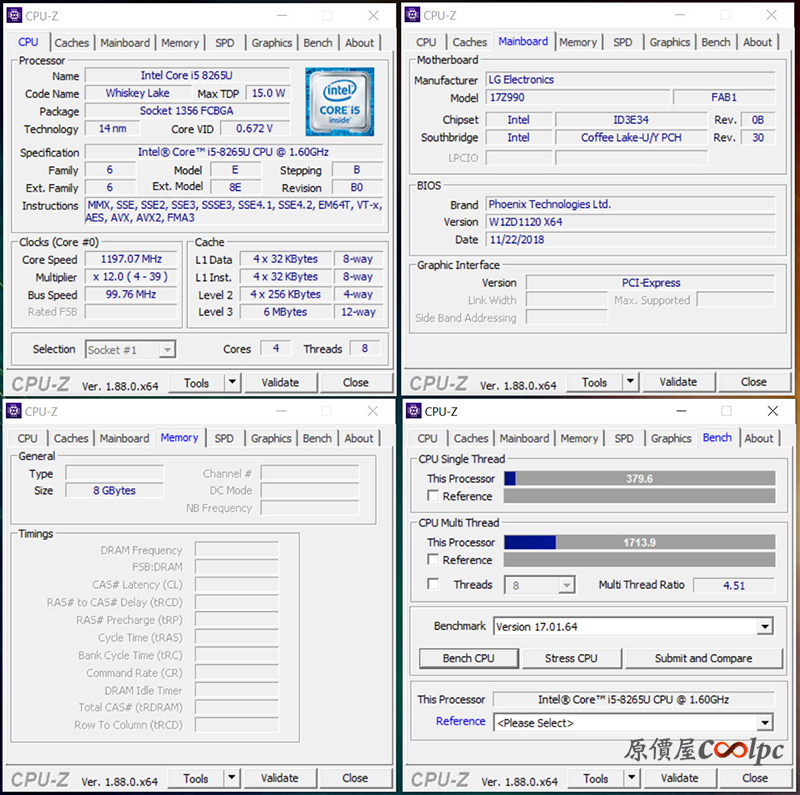
Task: Click Close button in Memory window
Action: [x=355, y=778]
